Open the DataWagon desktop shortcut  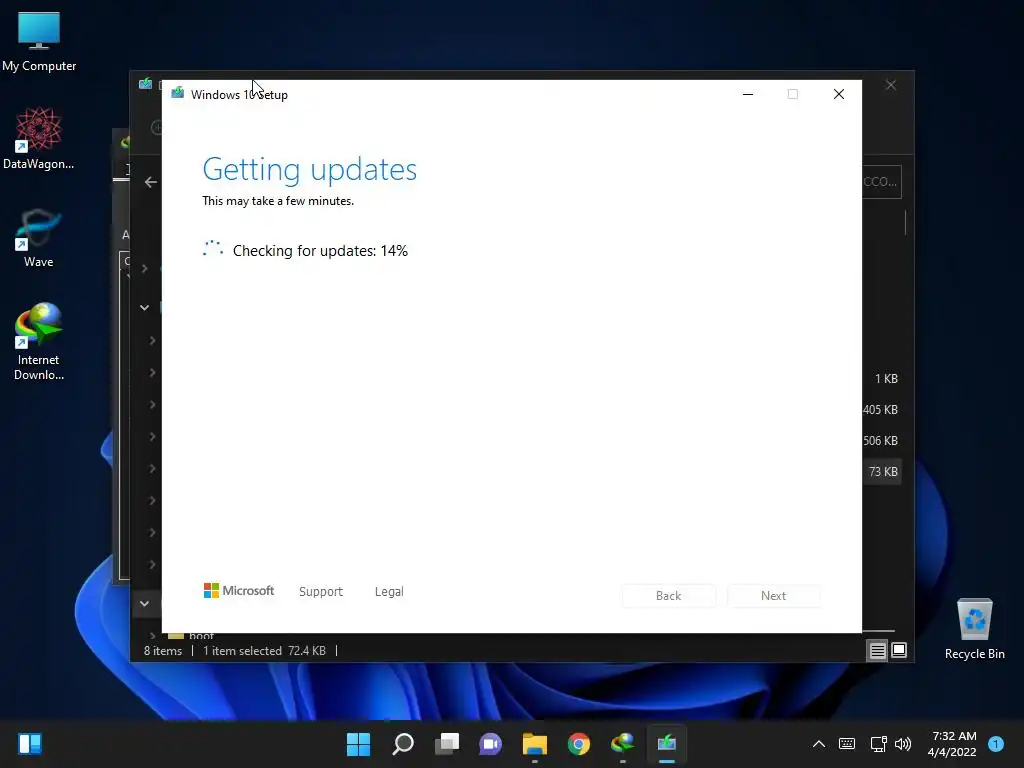pyautogui.click(x=39, y=138)
